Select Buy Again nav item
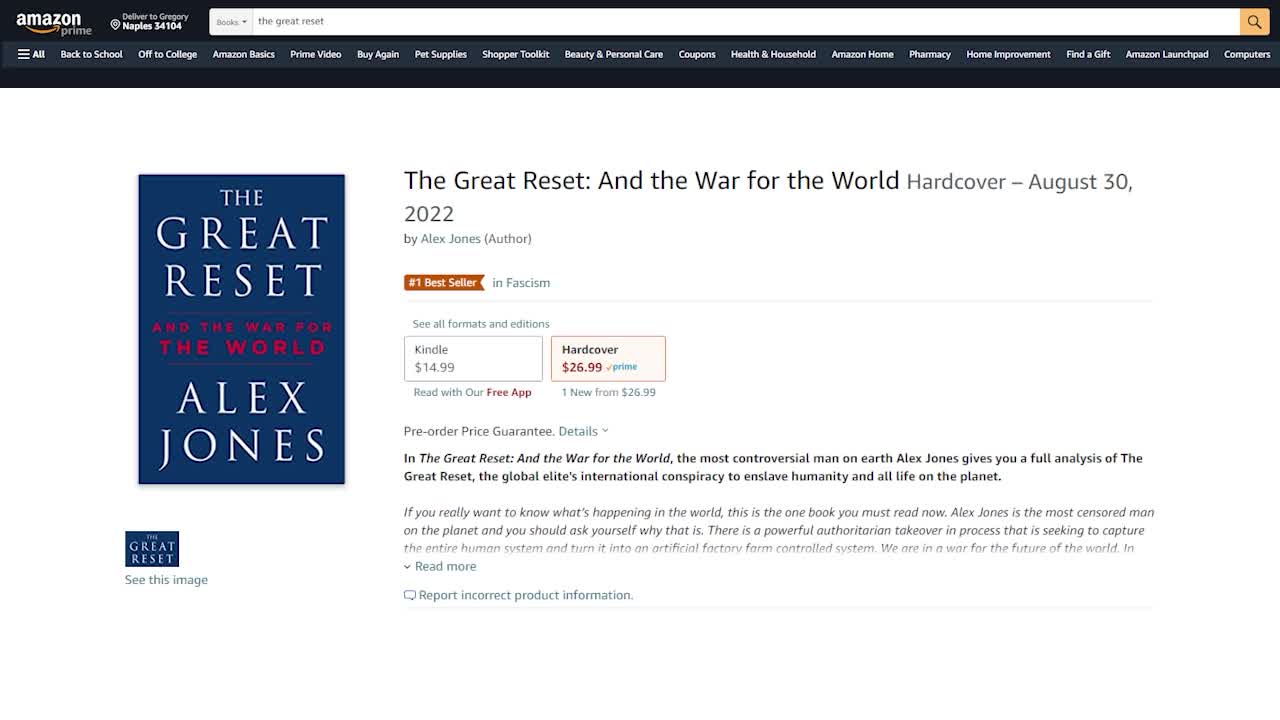1280x720 pixels. (x=377, y=54)
